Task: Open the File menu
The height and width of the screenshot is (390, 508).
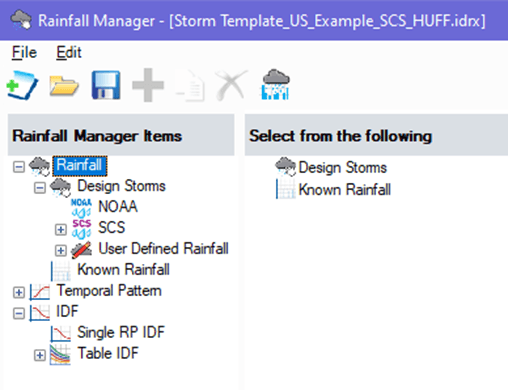Action: (24, 52)
